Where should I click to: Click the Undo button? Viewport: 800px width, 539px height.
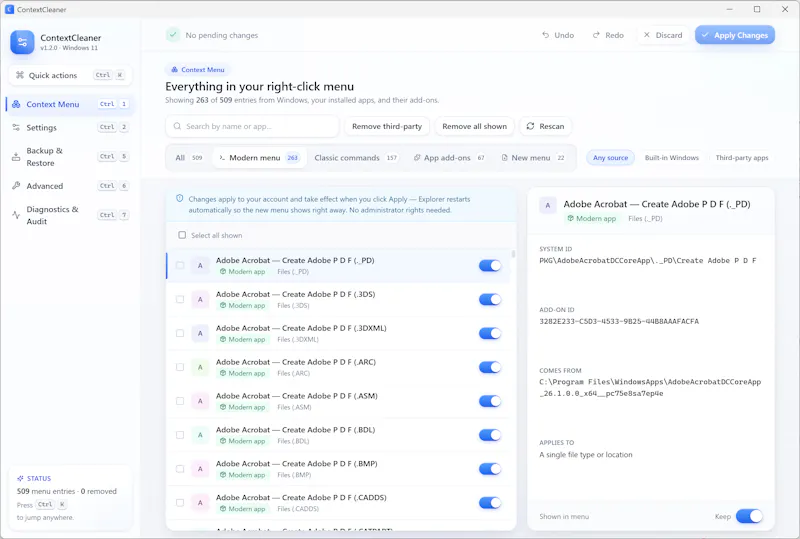[x=558, y=35]
